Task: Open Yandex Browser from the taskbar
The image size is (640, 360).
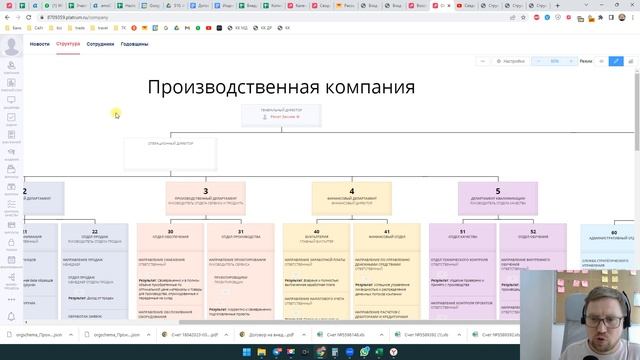Action: pos(393,352)
